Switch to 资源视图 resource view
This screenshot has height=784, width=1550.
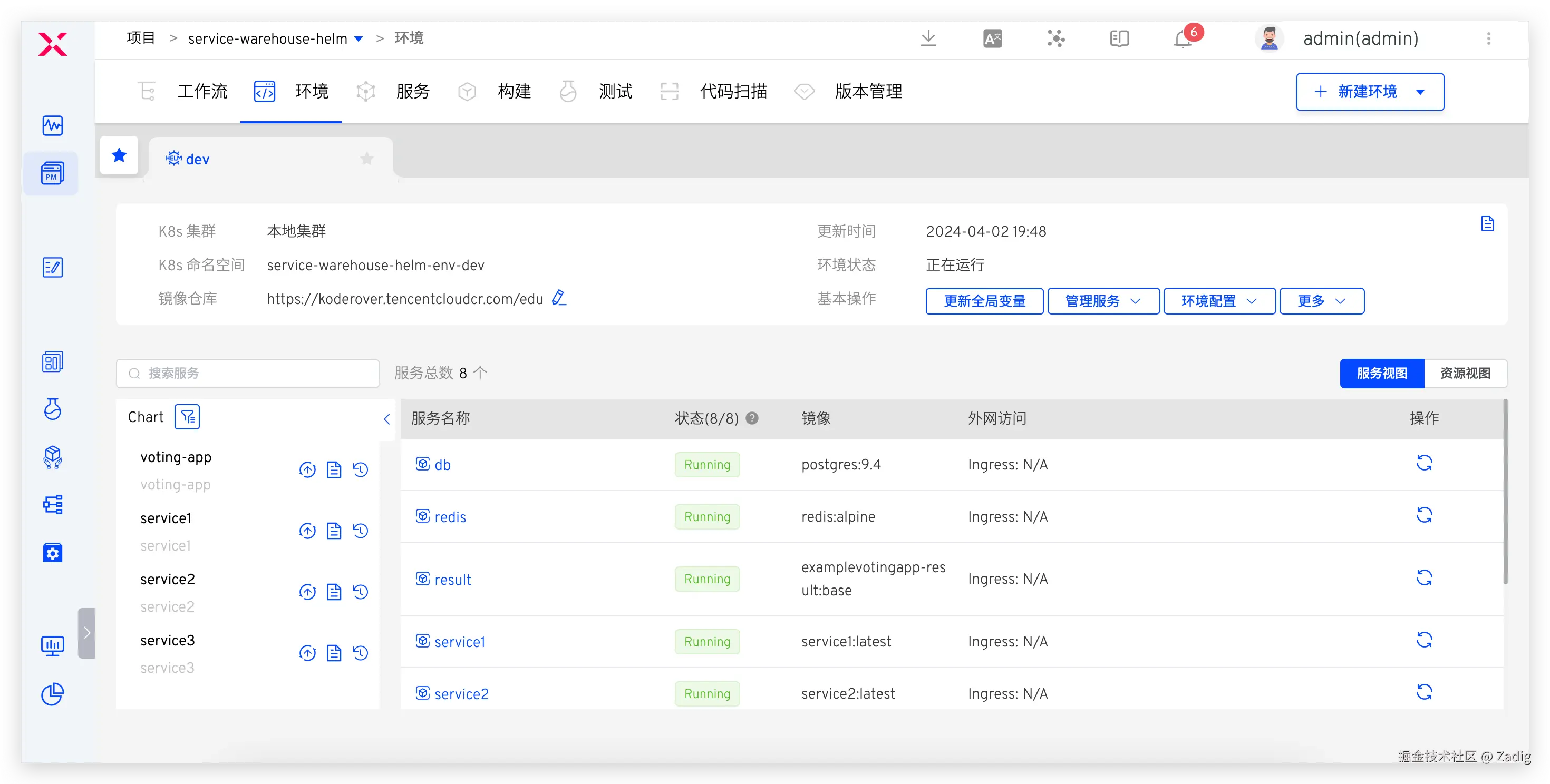(1465, 374)
